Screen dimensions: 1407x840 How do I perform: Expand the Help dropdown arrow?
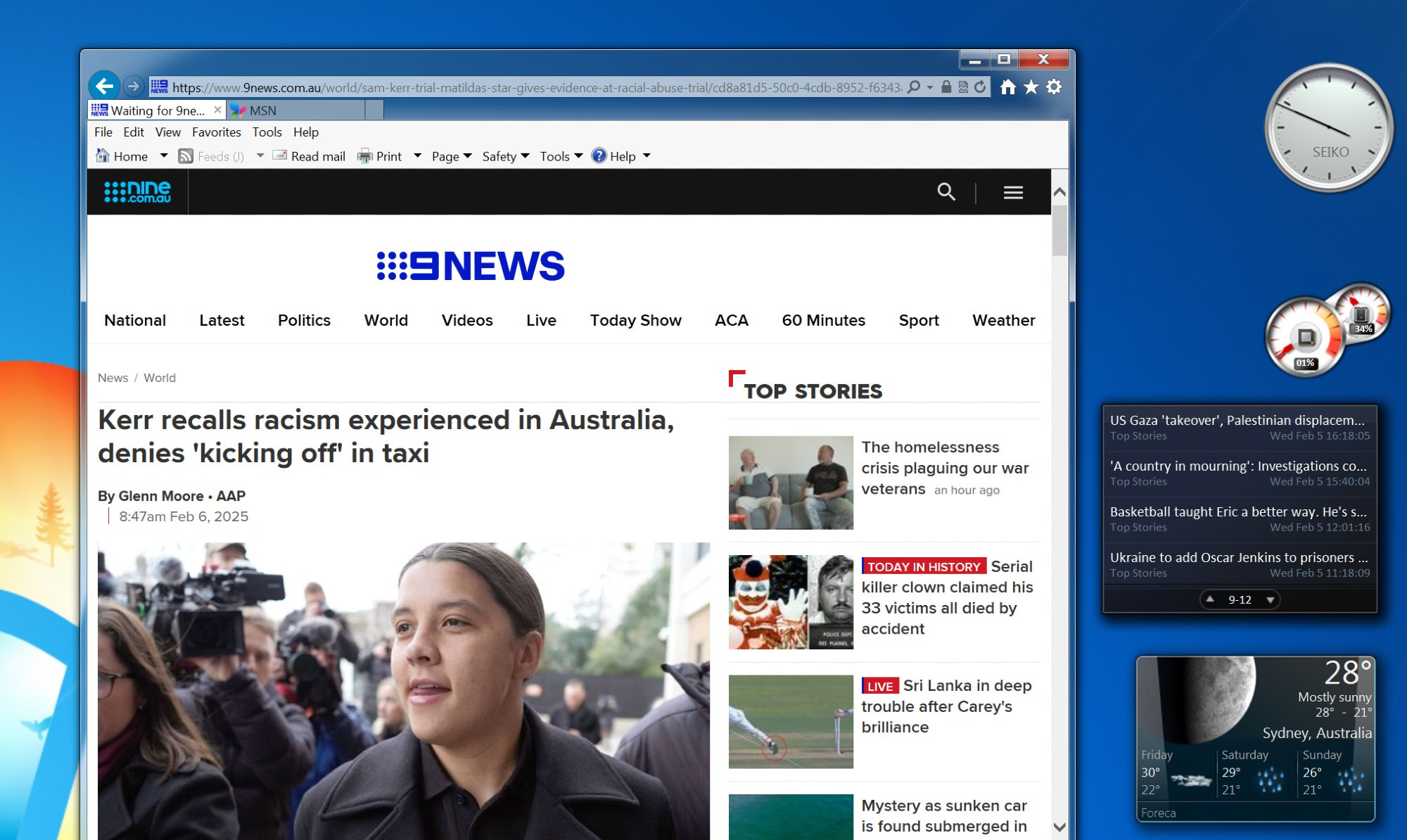coord(647,155)
